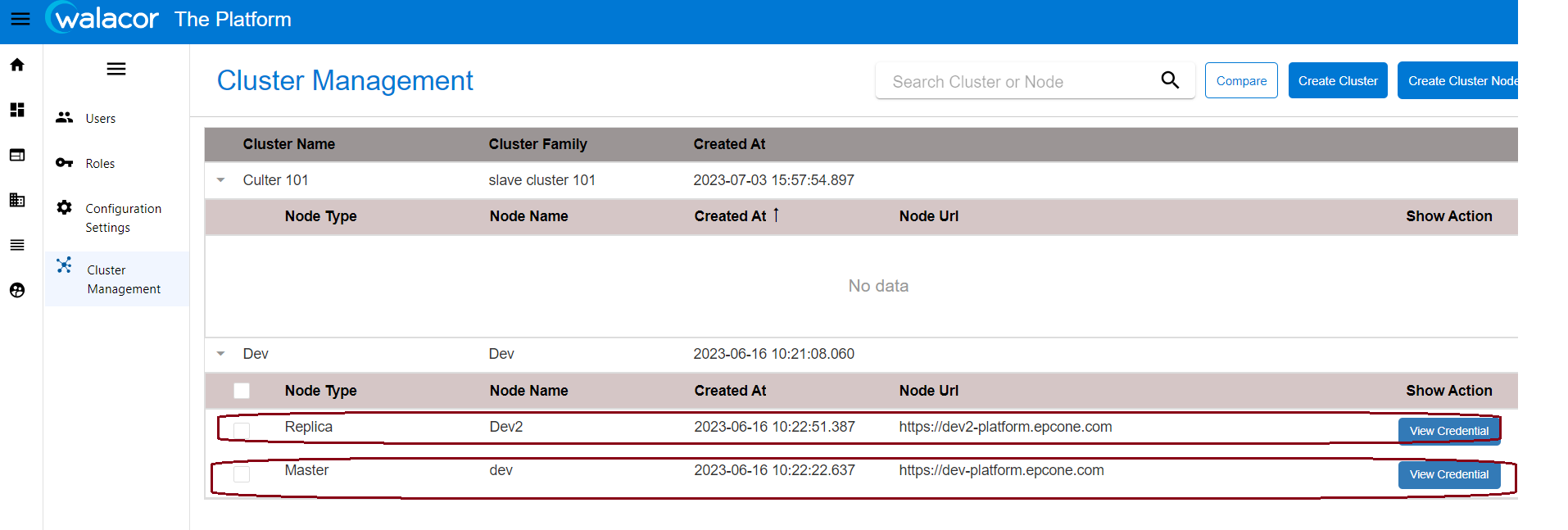
Task: Click Node Url header in Culter 101 table
Action: point(929,216)
